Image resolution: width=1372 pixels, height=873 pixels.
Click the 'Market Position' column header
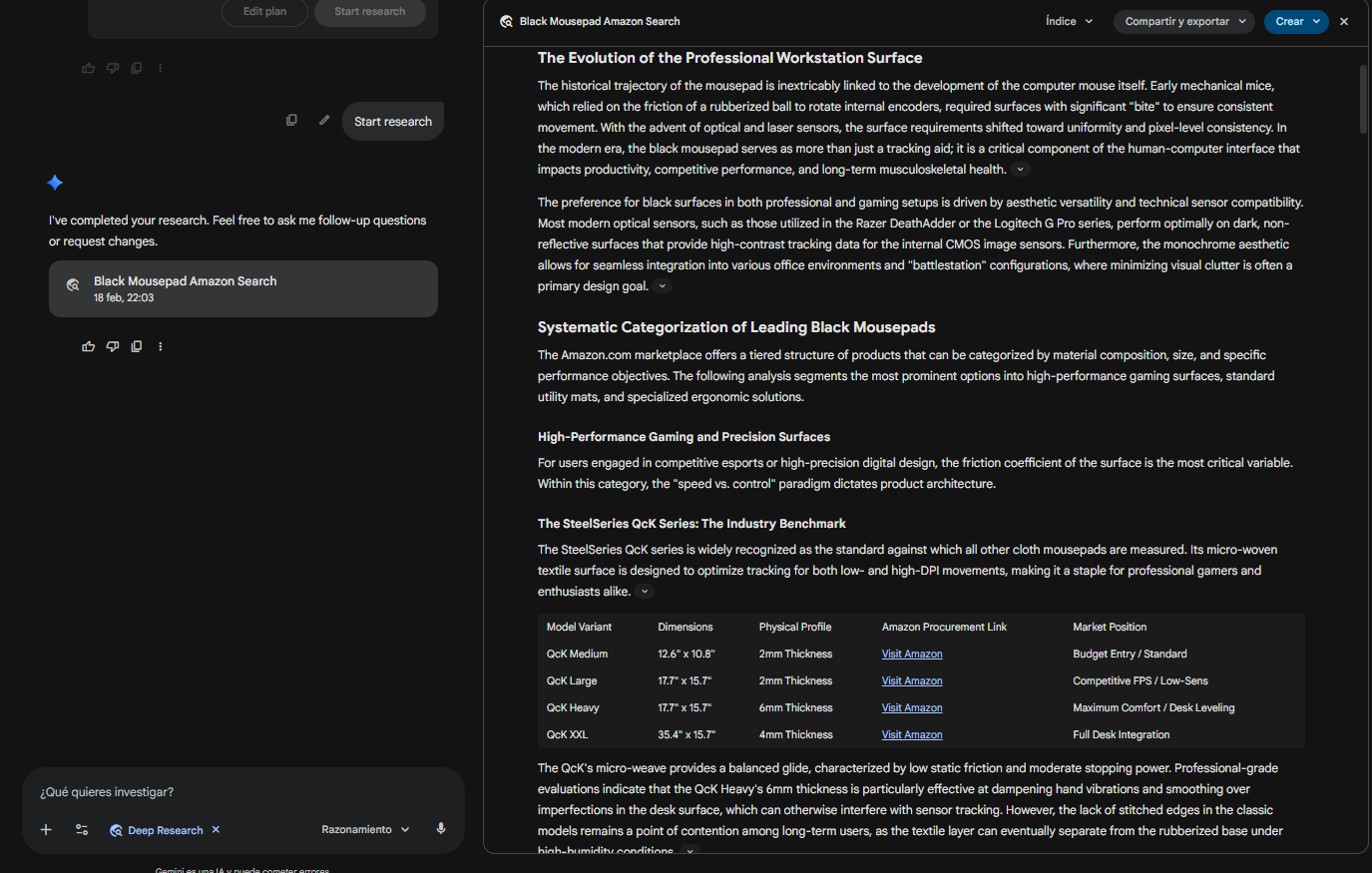point(1110,628)
